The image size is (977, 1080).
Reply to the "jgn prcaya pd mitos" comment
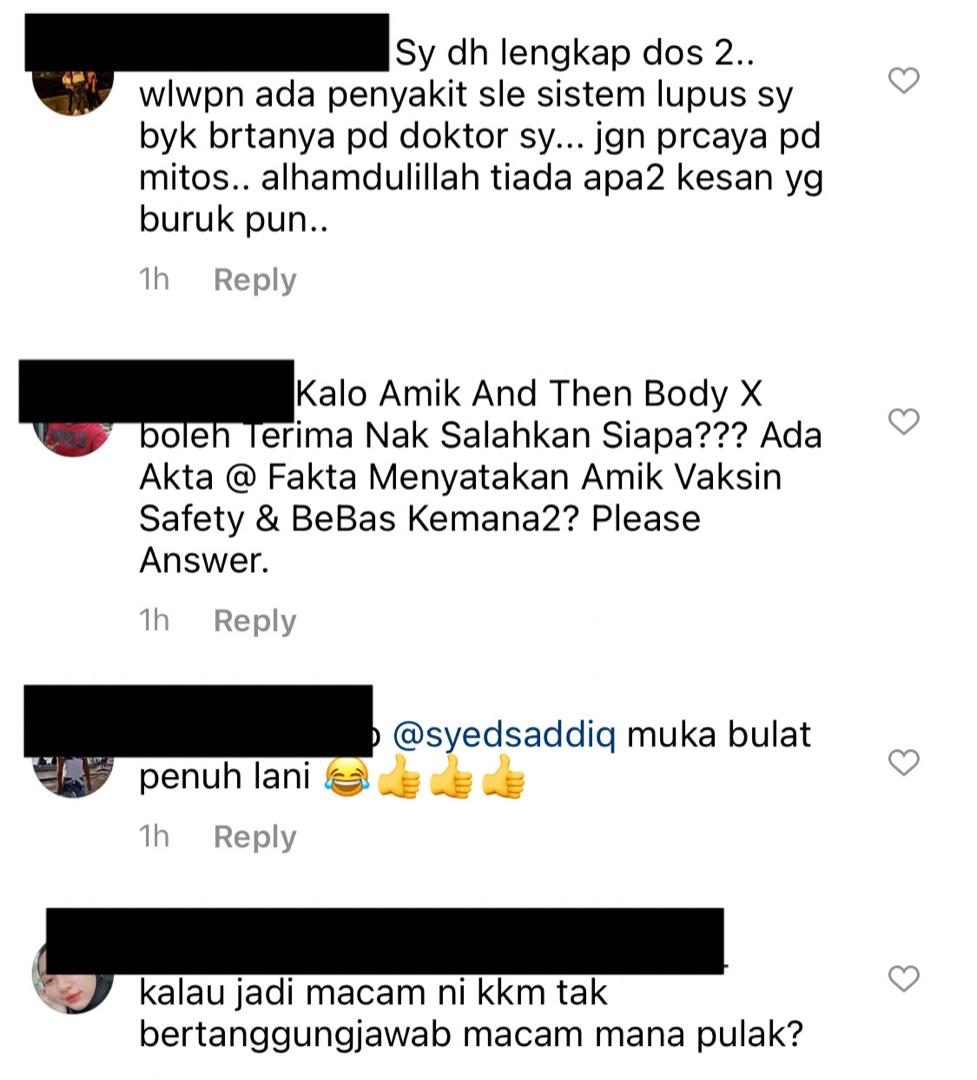point(254,280)
